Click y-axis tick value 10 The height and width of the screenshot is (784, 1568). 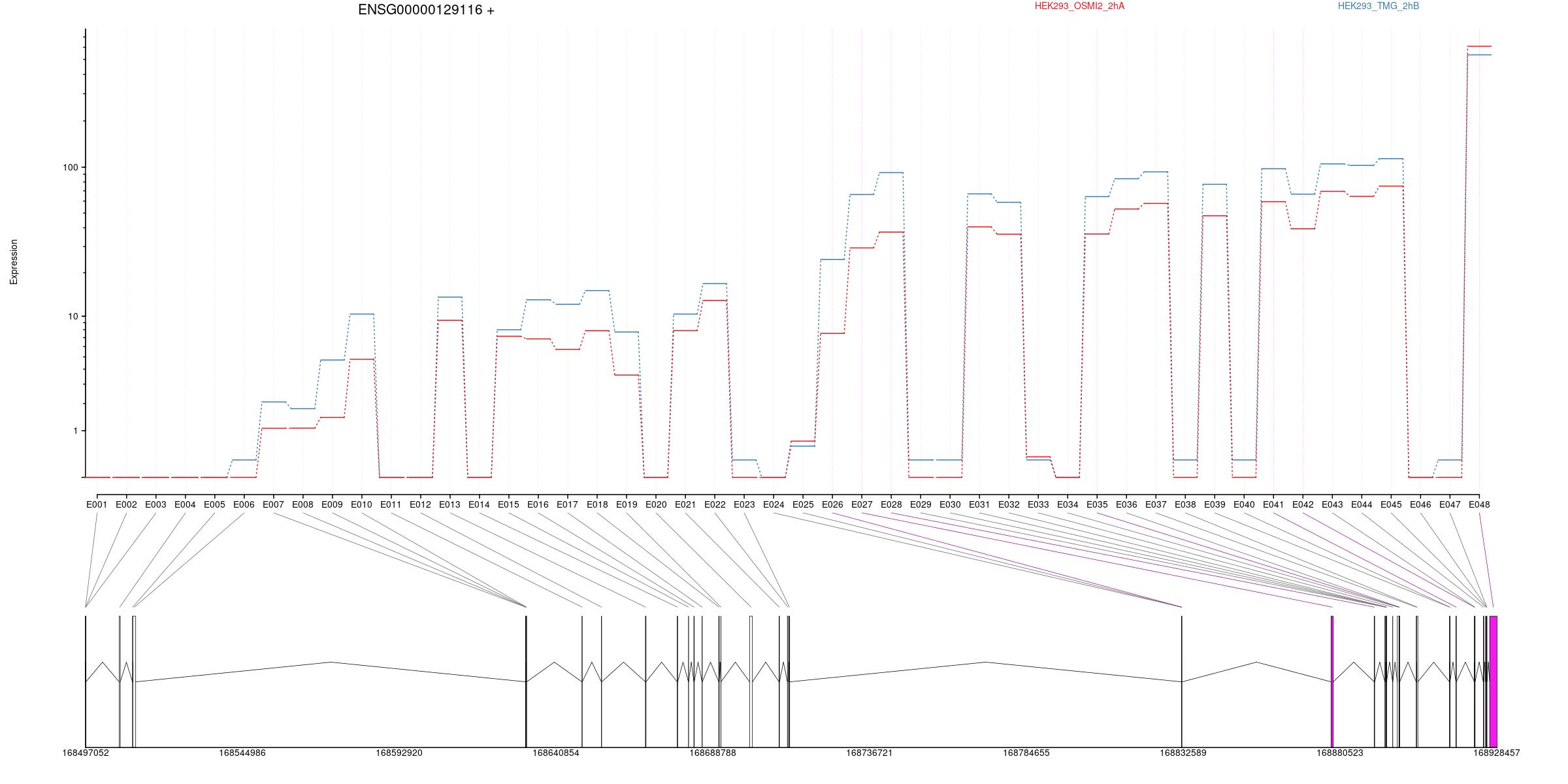(x=73, y=316)
